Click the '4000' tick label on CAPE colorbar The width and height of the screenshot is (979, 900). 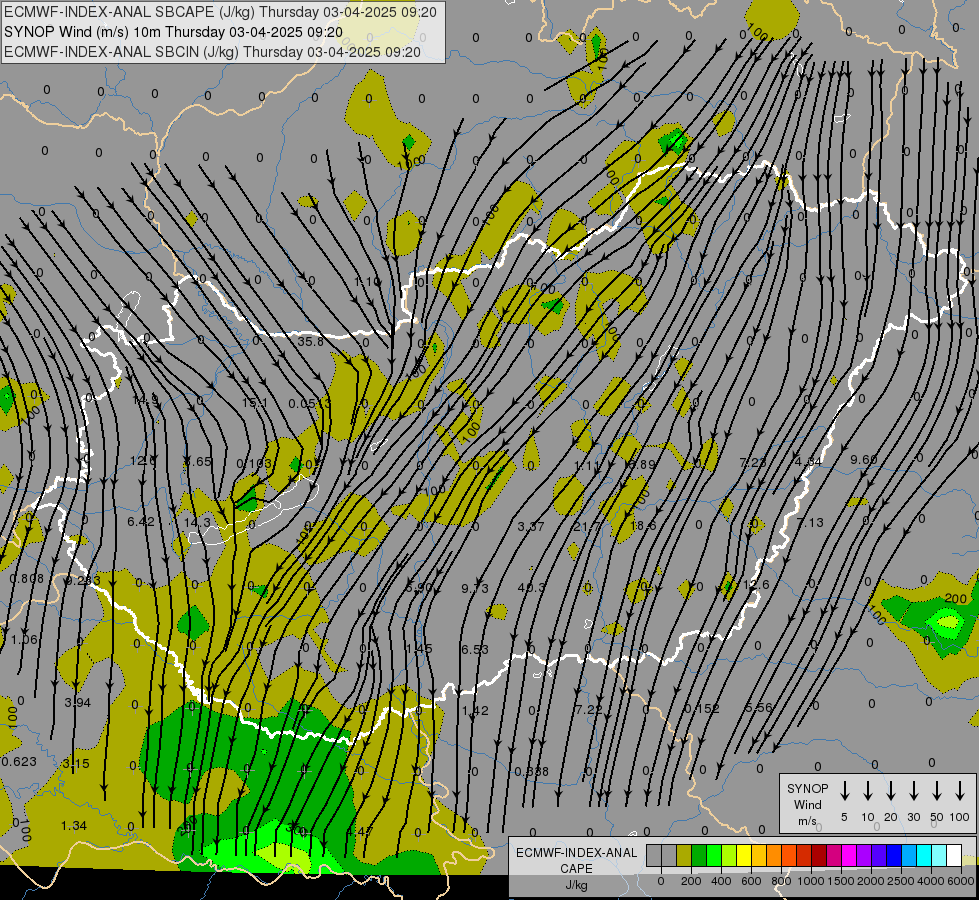(x=931, y=881)
